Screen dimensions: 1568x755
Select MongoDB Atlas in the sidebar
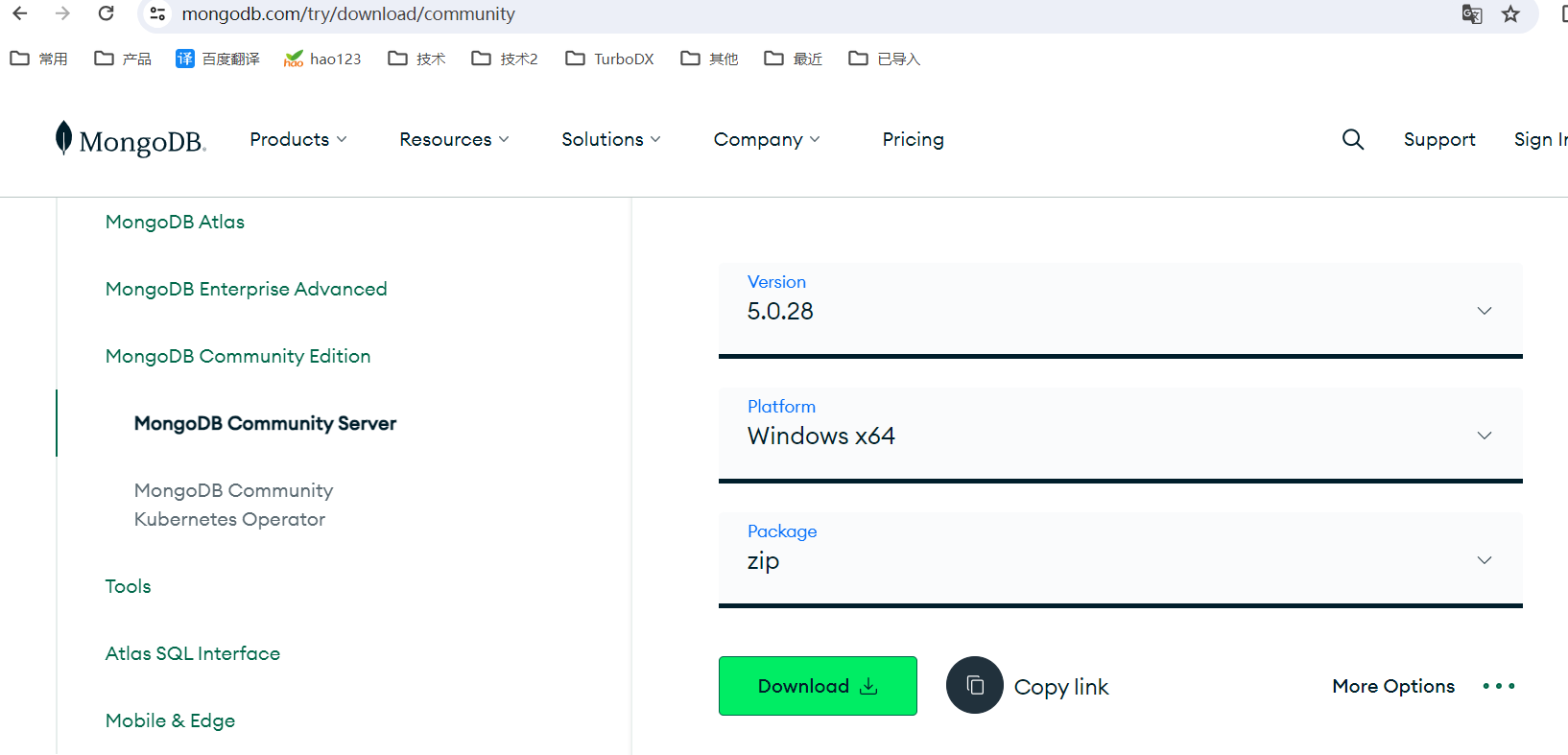coord(175,222)
